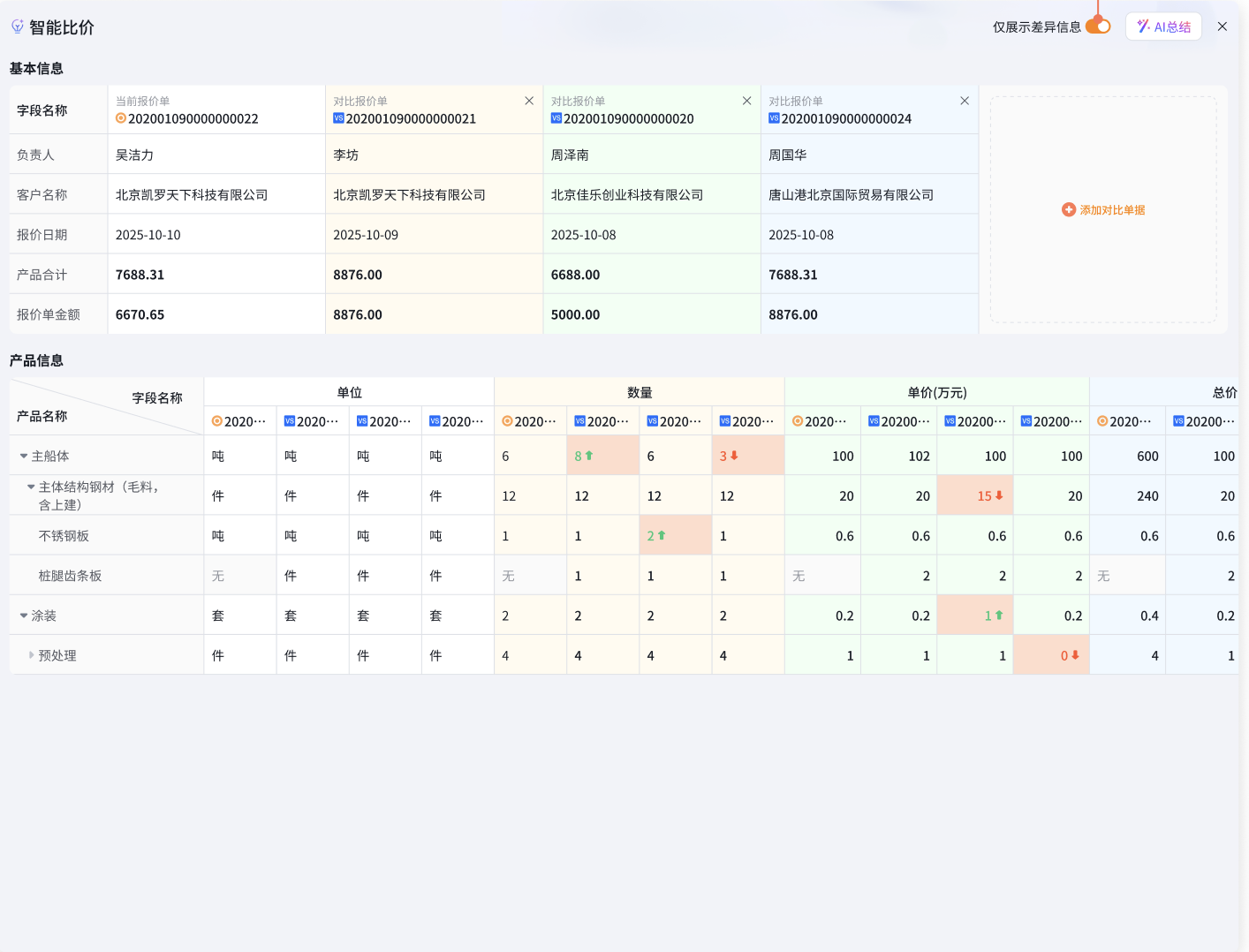Viewport: 1249px width, 952px height.
Task: Click the AI总结 button
Action: (1163, 26)
